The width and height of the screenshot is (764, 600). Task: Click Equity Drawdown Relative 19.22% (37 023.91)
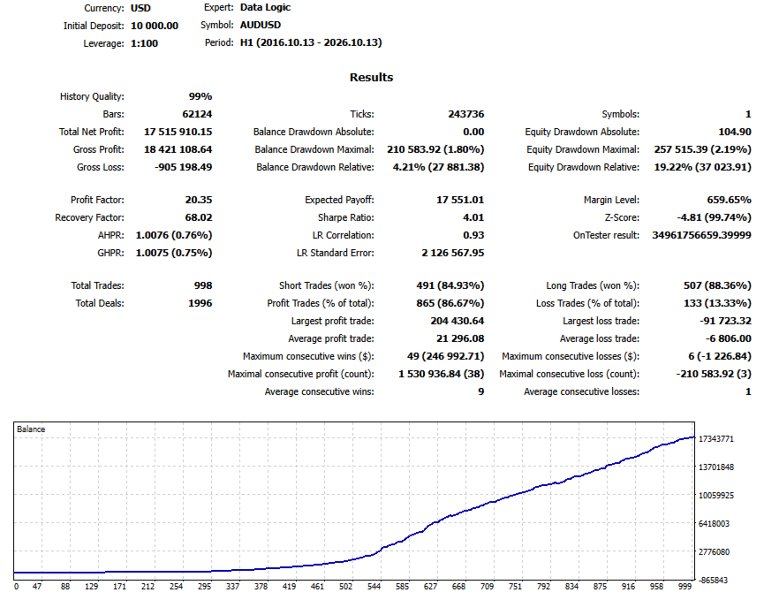703,167
